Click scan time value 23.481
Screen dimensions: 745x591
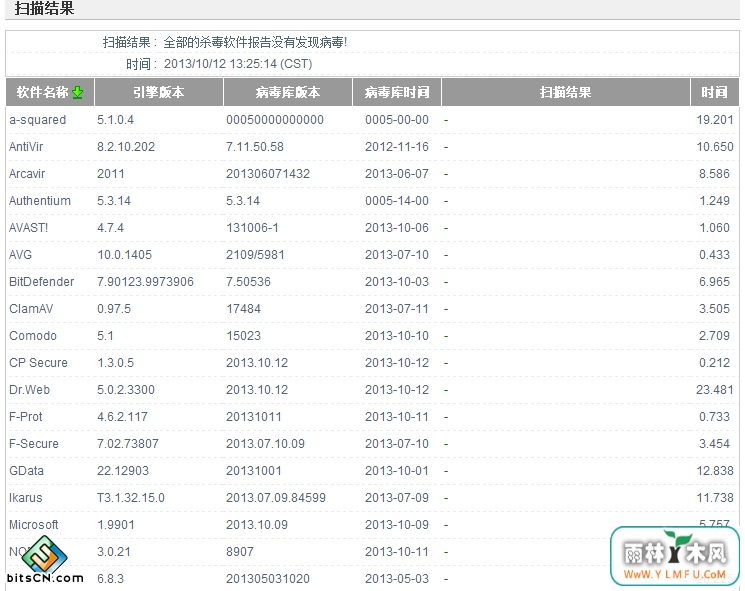click(x=715, y=390)
